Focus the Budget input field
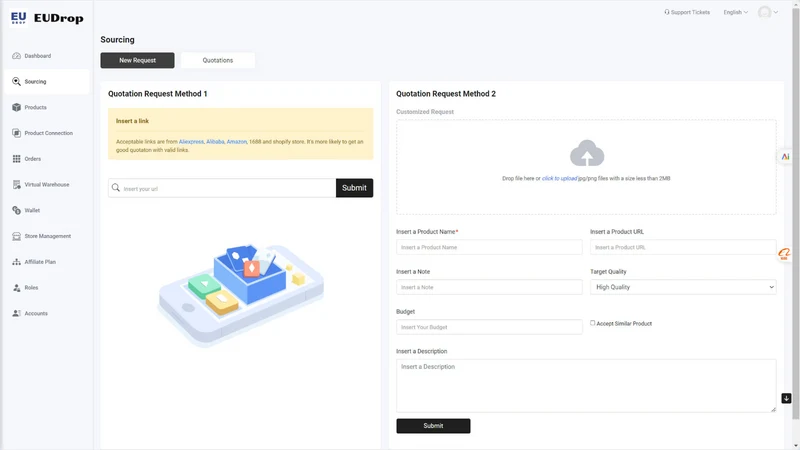Image resolution: width=800 pixels, height=450 pixels. (489, 327)
